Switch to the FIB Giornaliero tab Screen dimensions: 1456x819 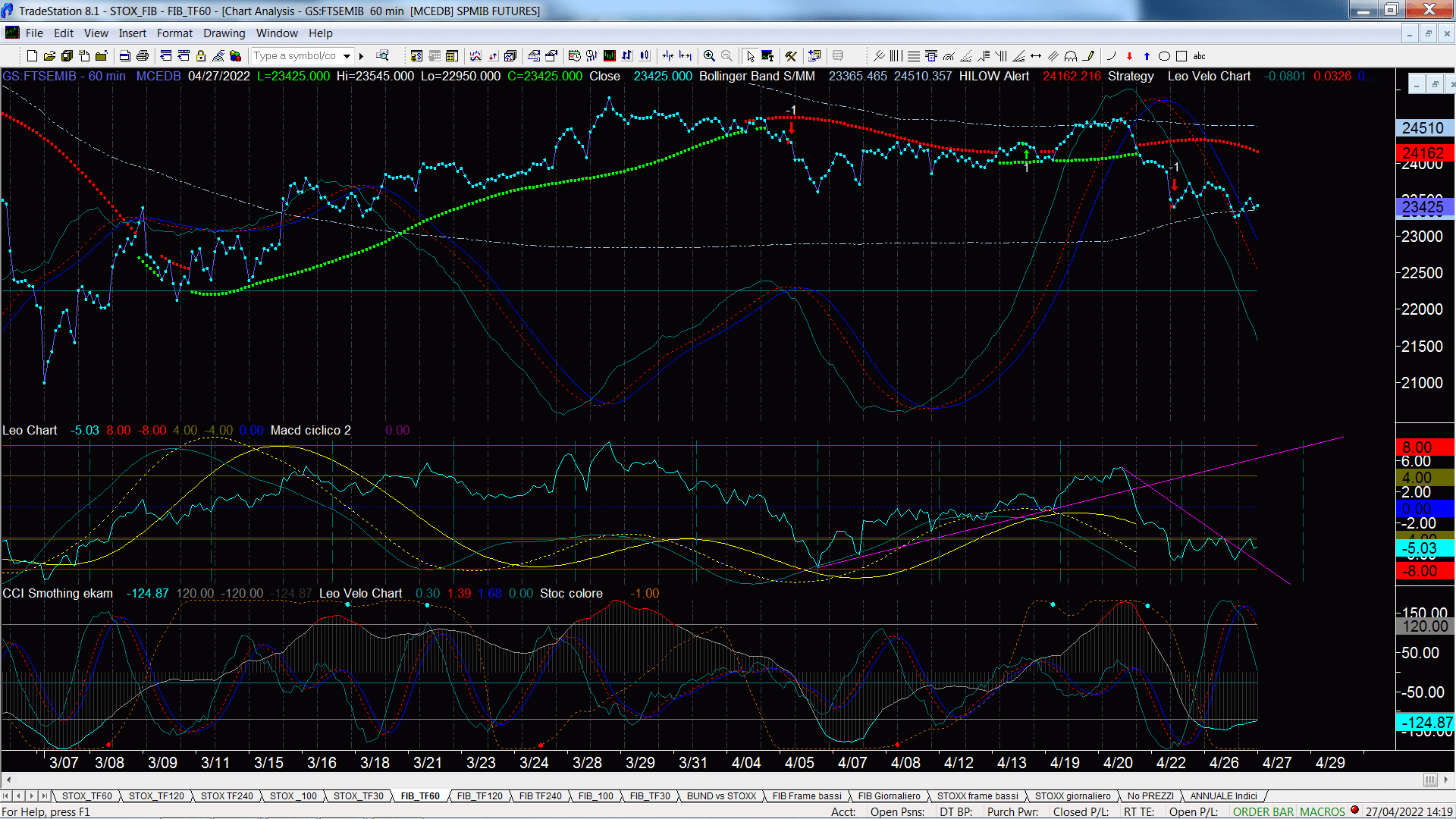click(x=889, y=796)
